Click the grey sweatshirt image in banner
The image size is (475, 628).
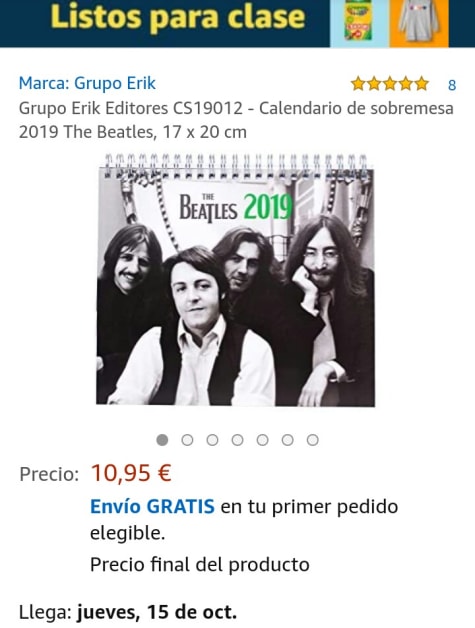[419, 22]
